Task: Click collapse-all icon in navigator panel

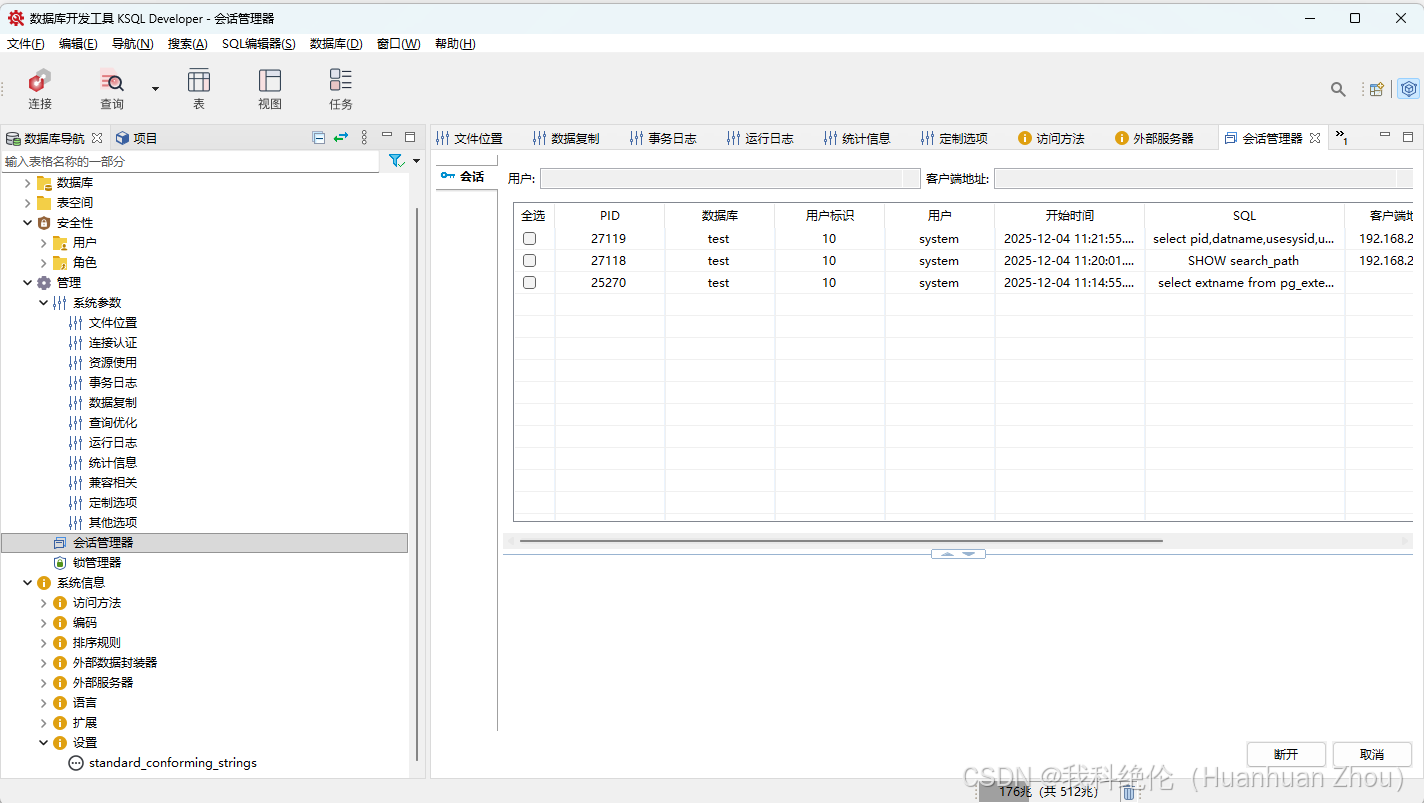Action: (x=319, y=138)
